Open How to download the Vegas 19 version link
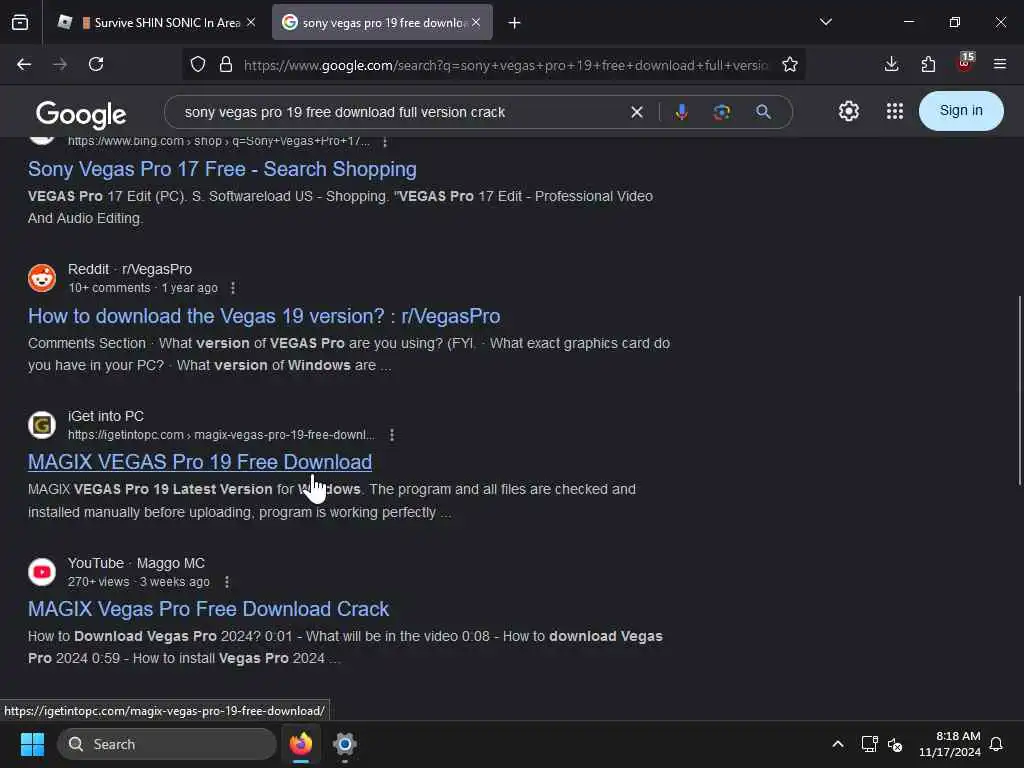The image size is (1024, 768). coord(264,316)
